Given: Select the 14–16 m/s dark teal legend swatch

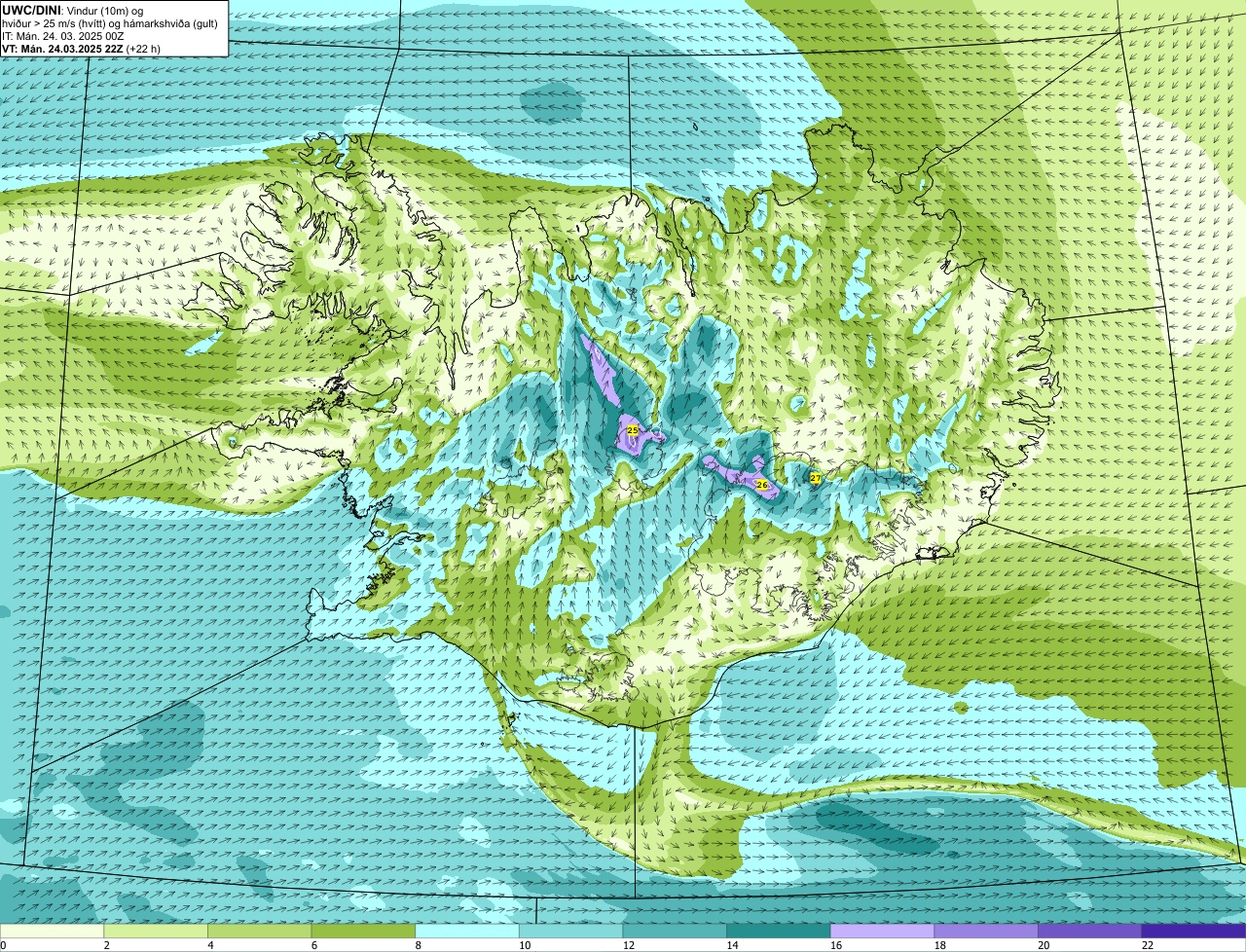Looking at the screenshot, I should 779,931.
